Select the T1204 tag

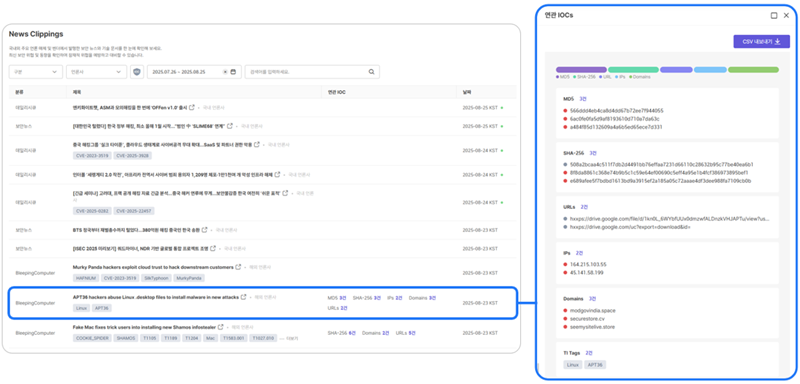coord(191,338)
